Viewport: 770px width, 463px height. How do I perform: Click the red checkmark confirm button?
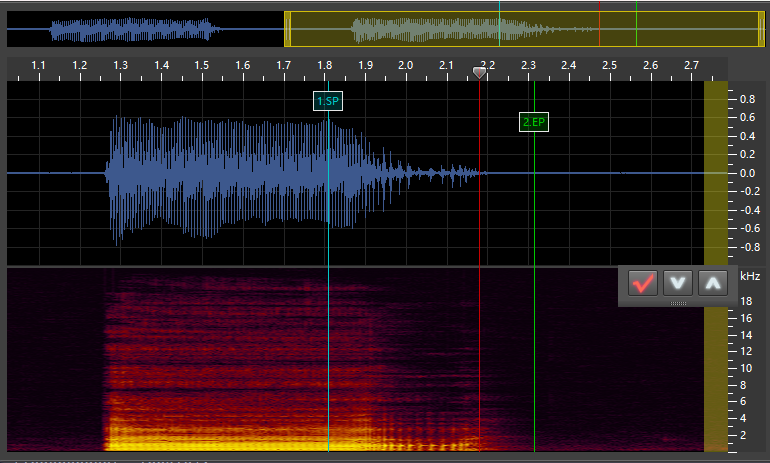[x=643, y=283]
